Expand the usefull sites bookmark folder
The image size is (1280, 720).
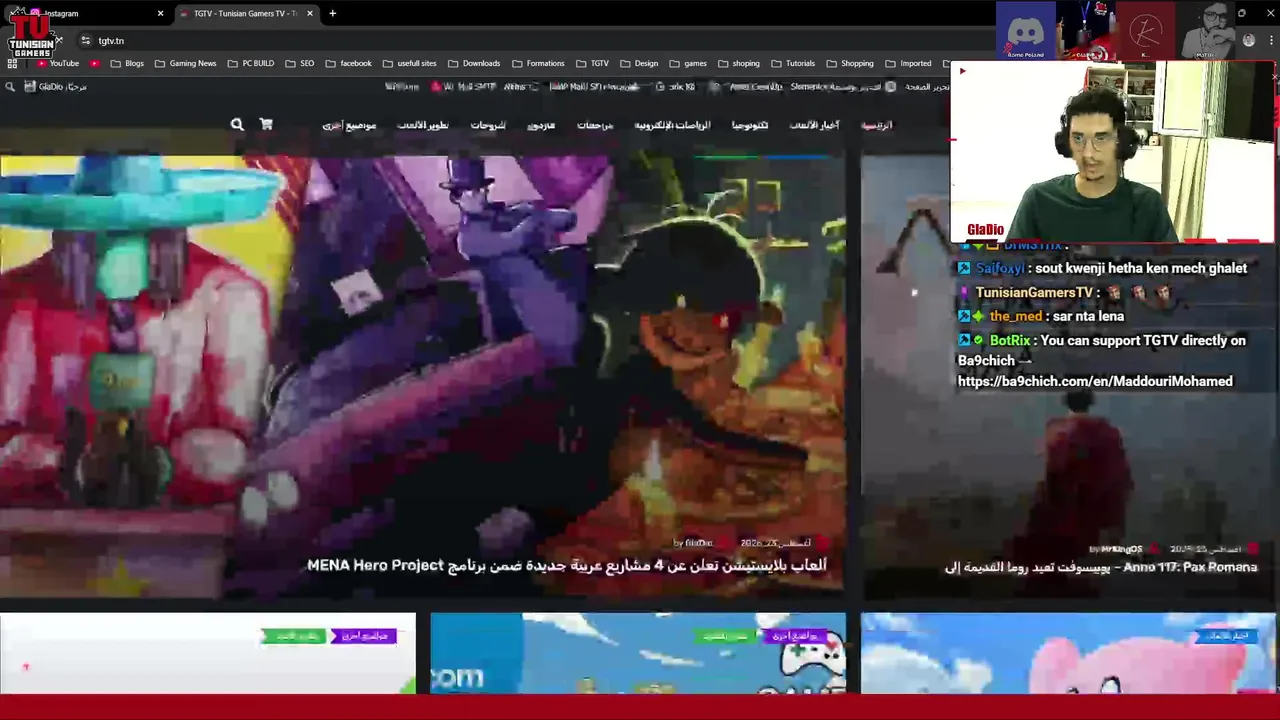point(410,63)
